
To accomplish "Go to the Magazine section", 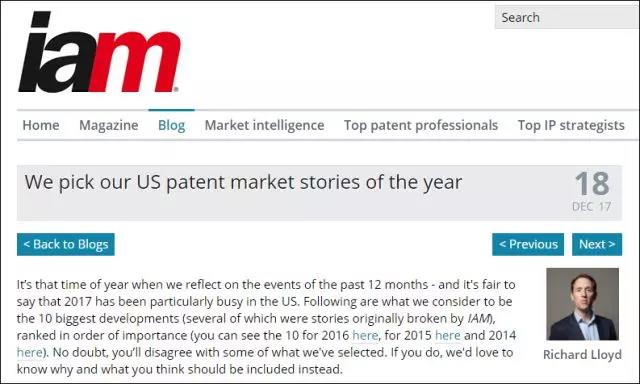I will pyautogui.click(x=109, y=125).
